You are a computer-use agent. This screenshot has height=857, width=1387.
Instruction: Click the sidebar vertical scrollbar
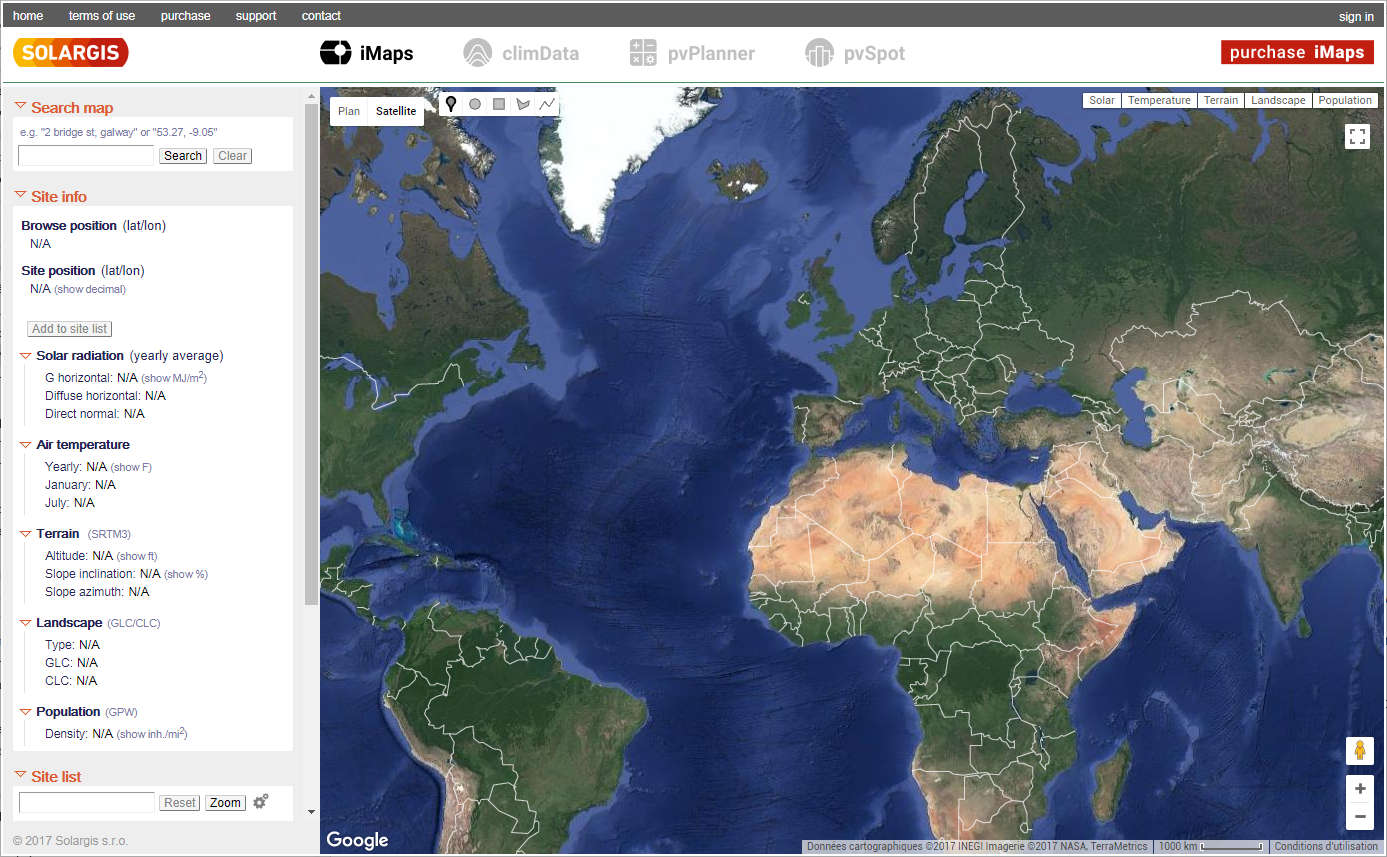[x=311, y=355]
